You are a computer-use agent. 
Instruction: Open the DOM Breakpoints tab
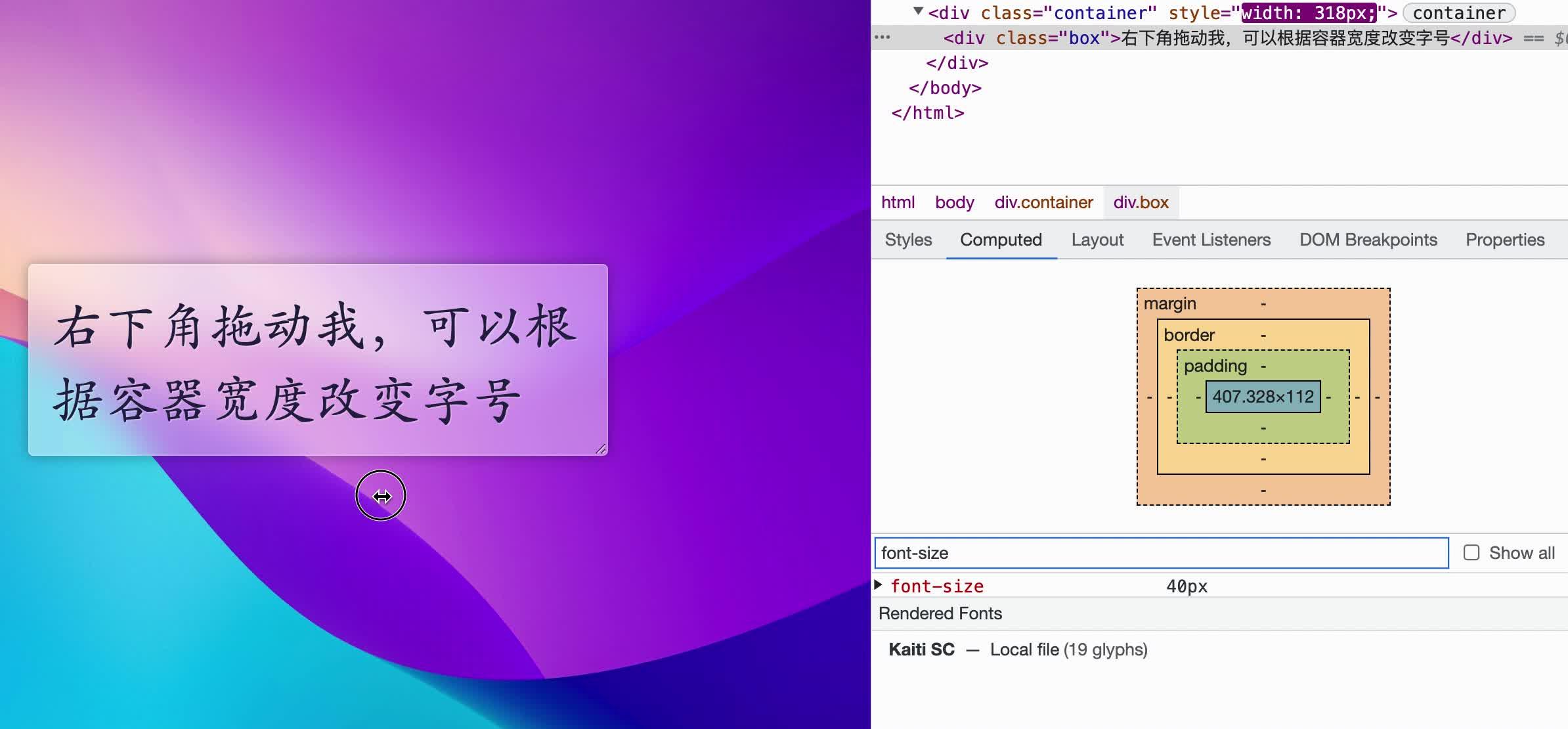click(1369, 240)
